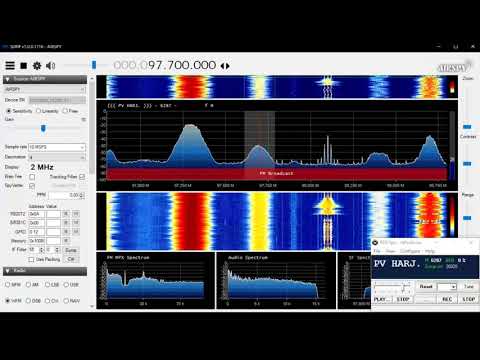
Task: Toggle the SpyVerter checkbox
Action: [32, 186]
